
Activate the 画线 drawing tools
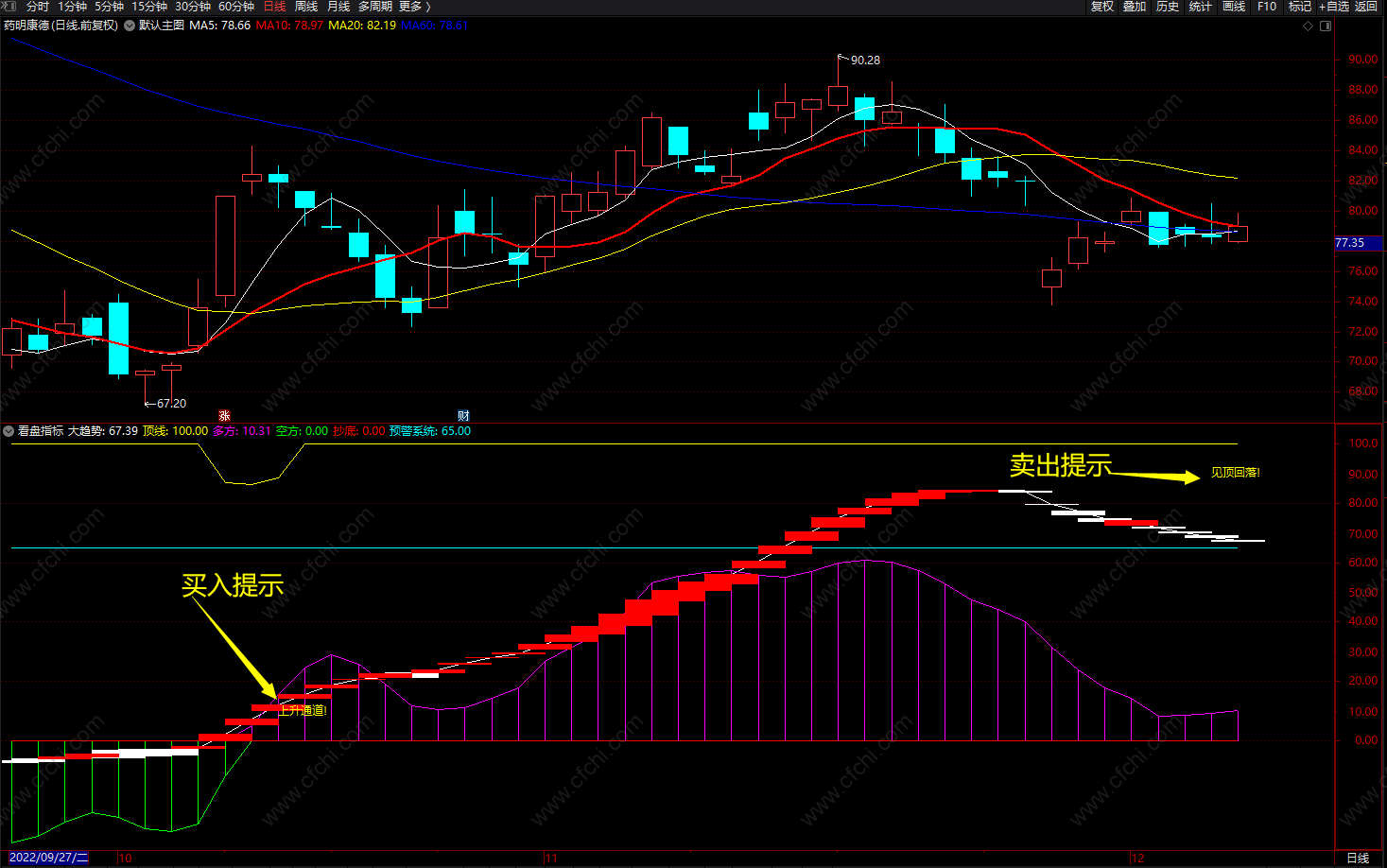coord(1234,7)
